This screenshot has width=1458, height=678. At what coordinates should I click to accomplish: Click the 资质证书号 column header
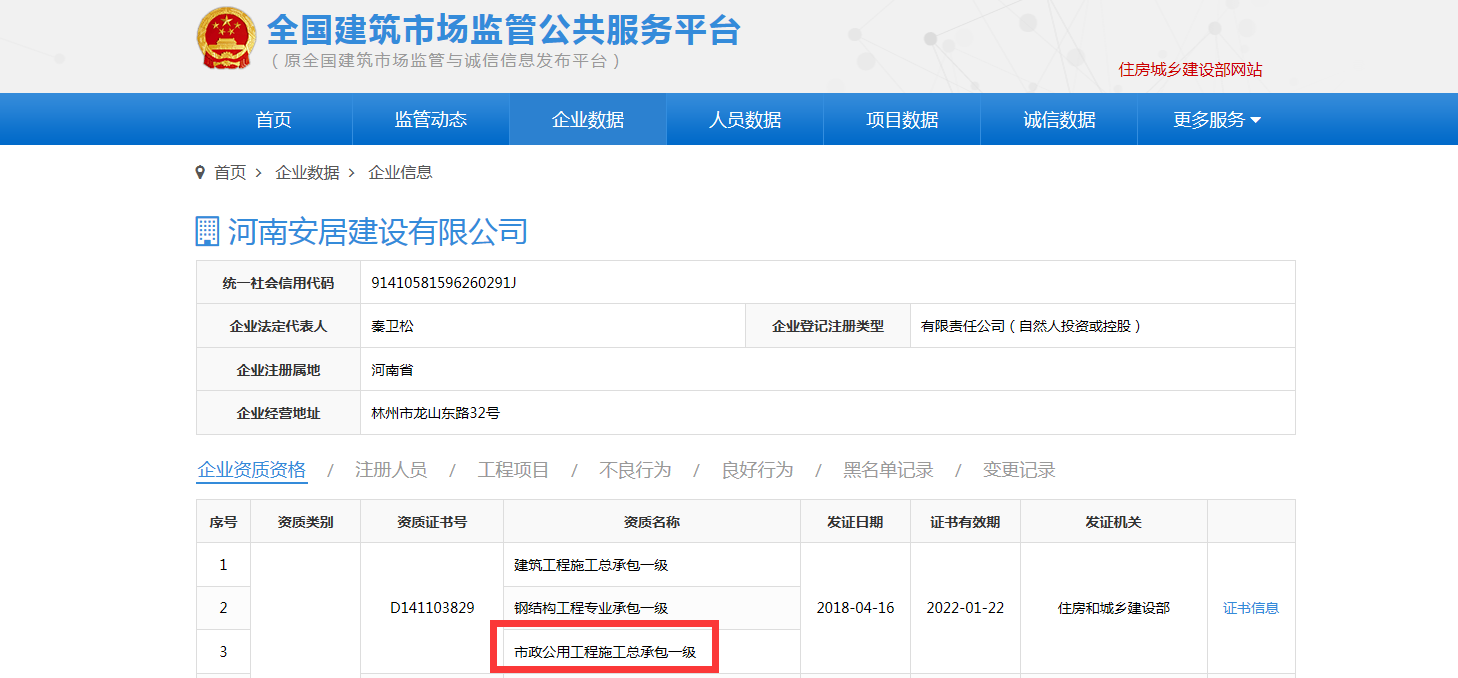coord(432,522)
